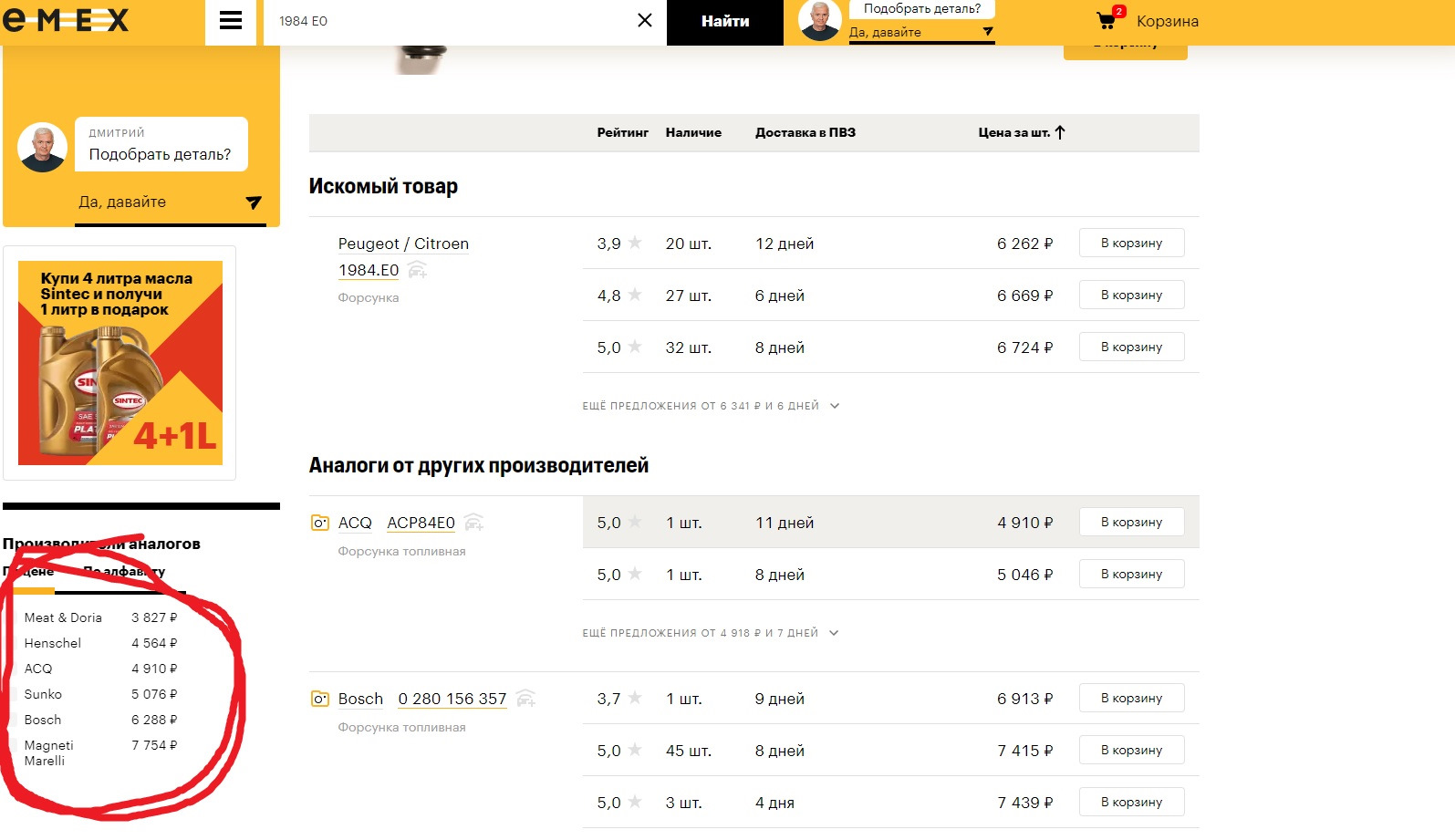The height and width of the screenshot is (840, 1455).
Task: Click the star in the 6 724 ₽ row
Action: point(635,347)
